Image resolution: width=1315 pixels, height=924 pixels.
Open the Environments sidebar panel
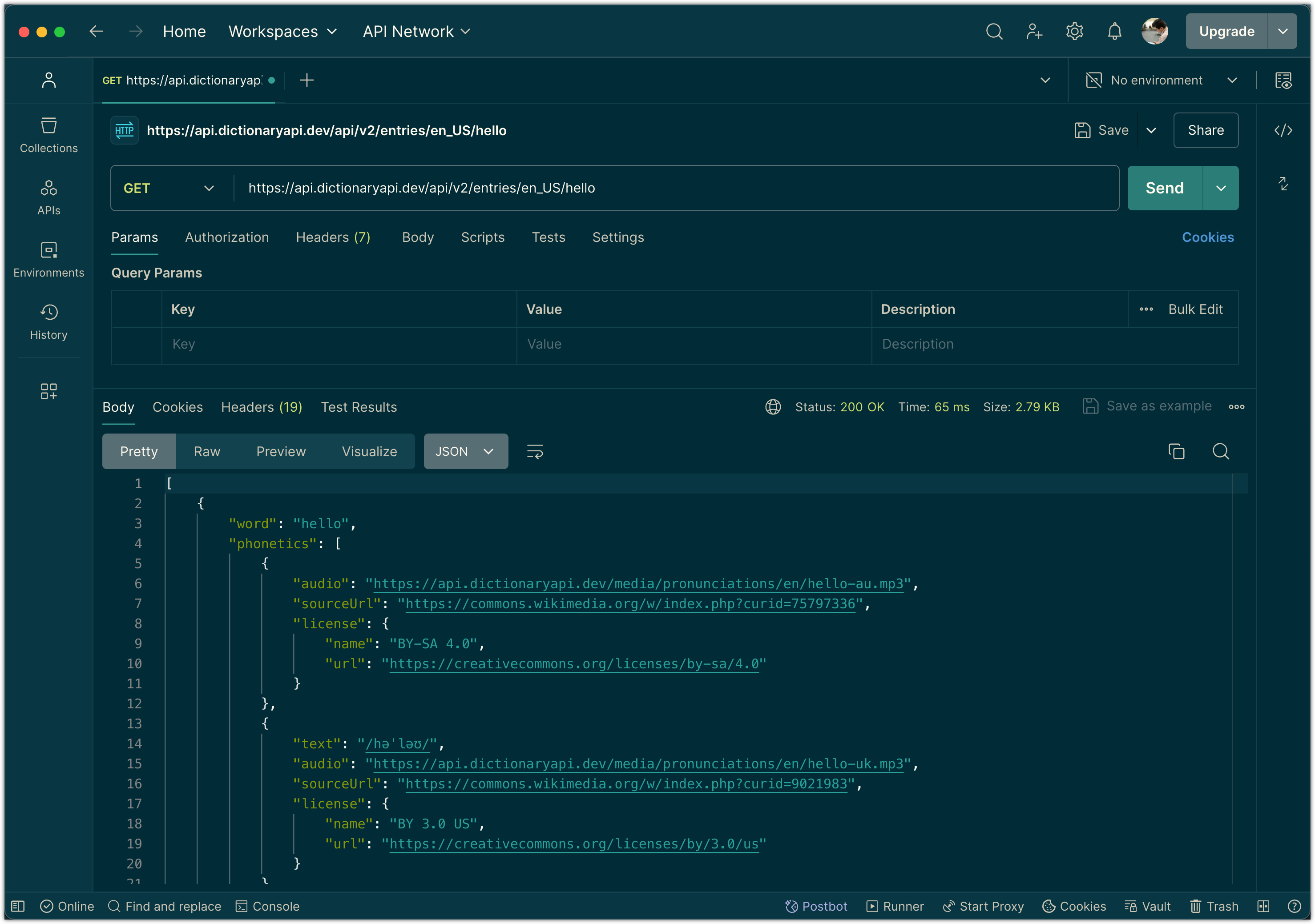48,260
